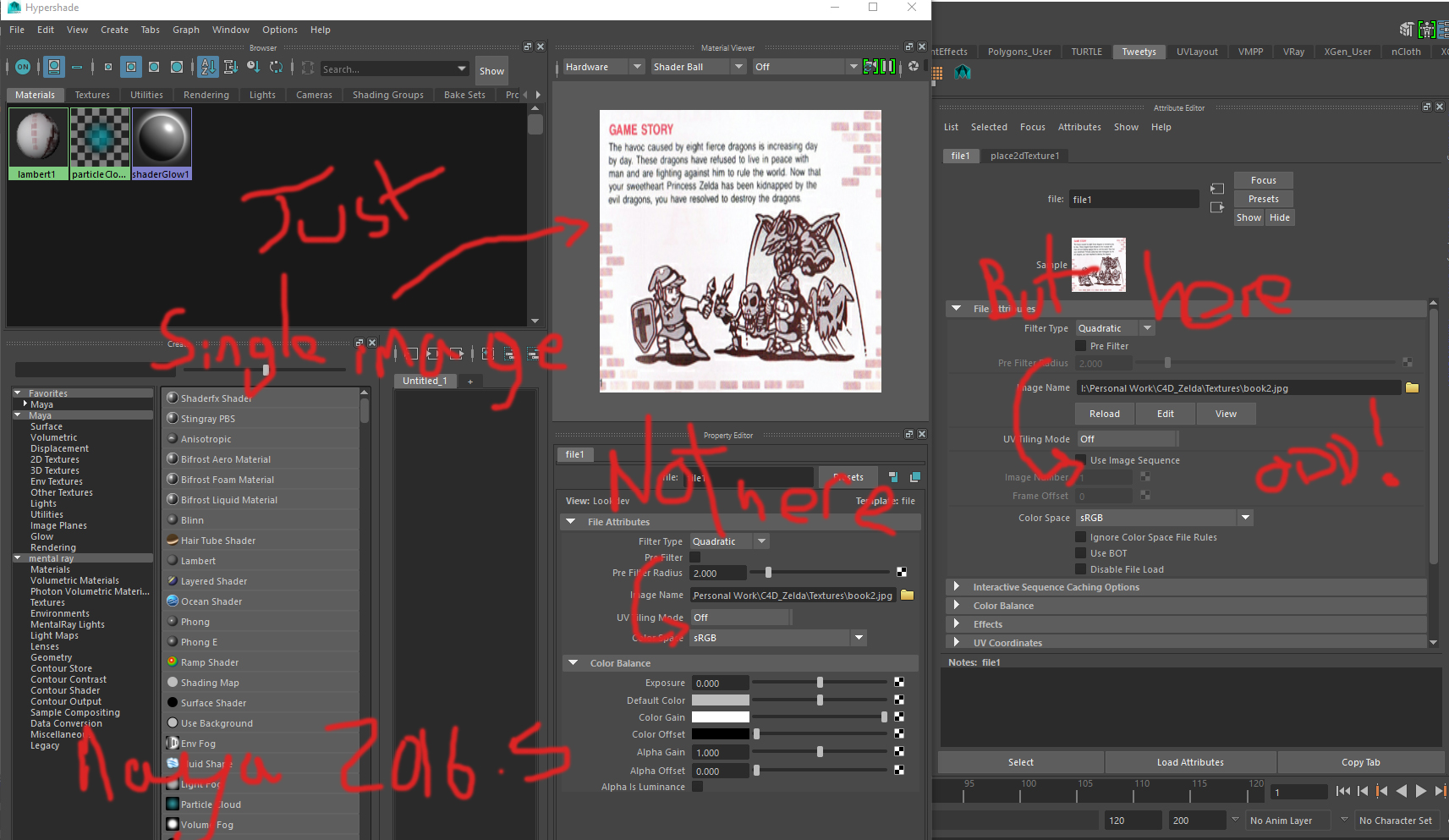Click the Copy Tab button
The image size is (1449, 840).
[1360, 762]
